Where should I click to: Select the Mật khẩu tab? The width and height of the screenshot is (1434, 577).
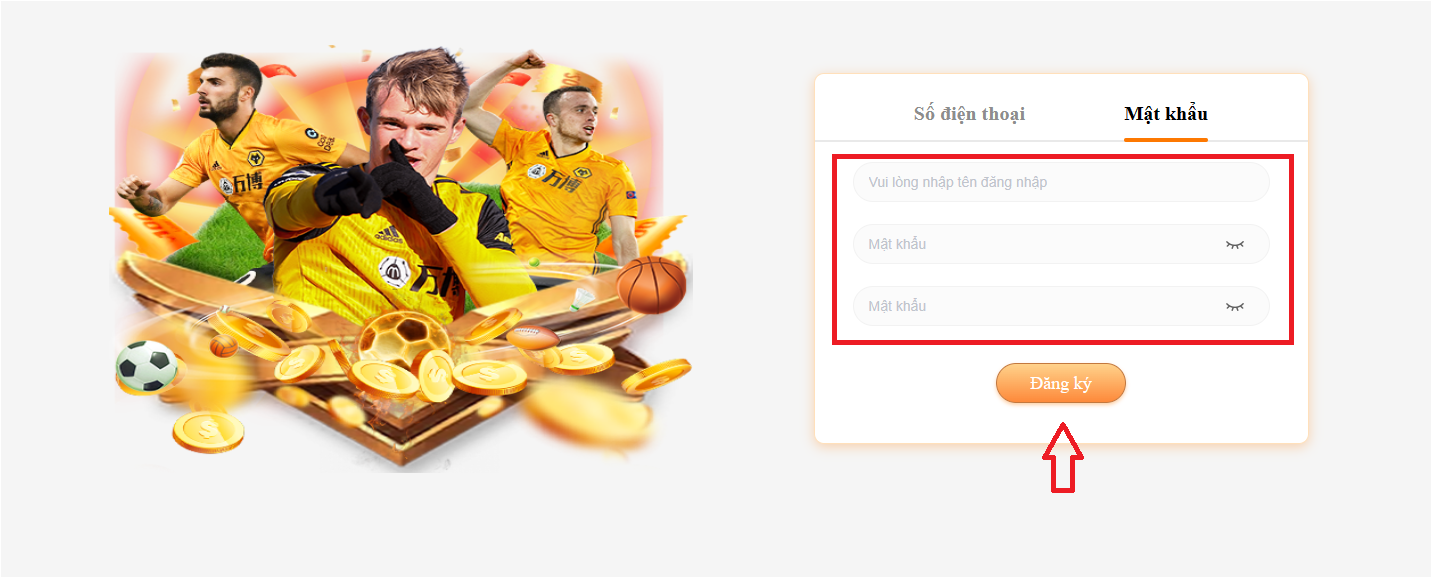(1166, 114)
